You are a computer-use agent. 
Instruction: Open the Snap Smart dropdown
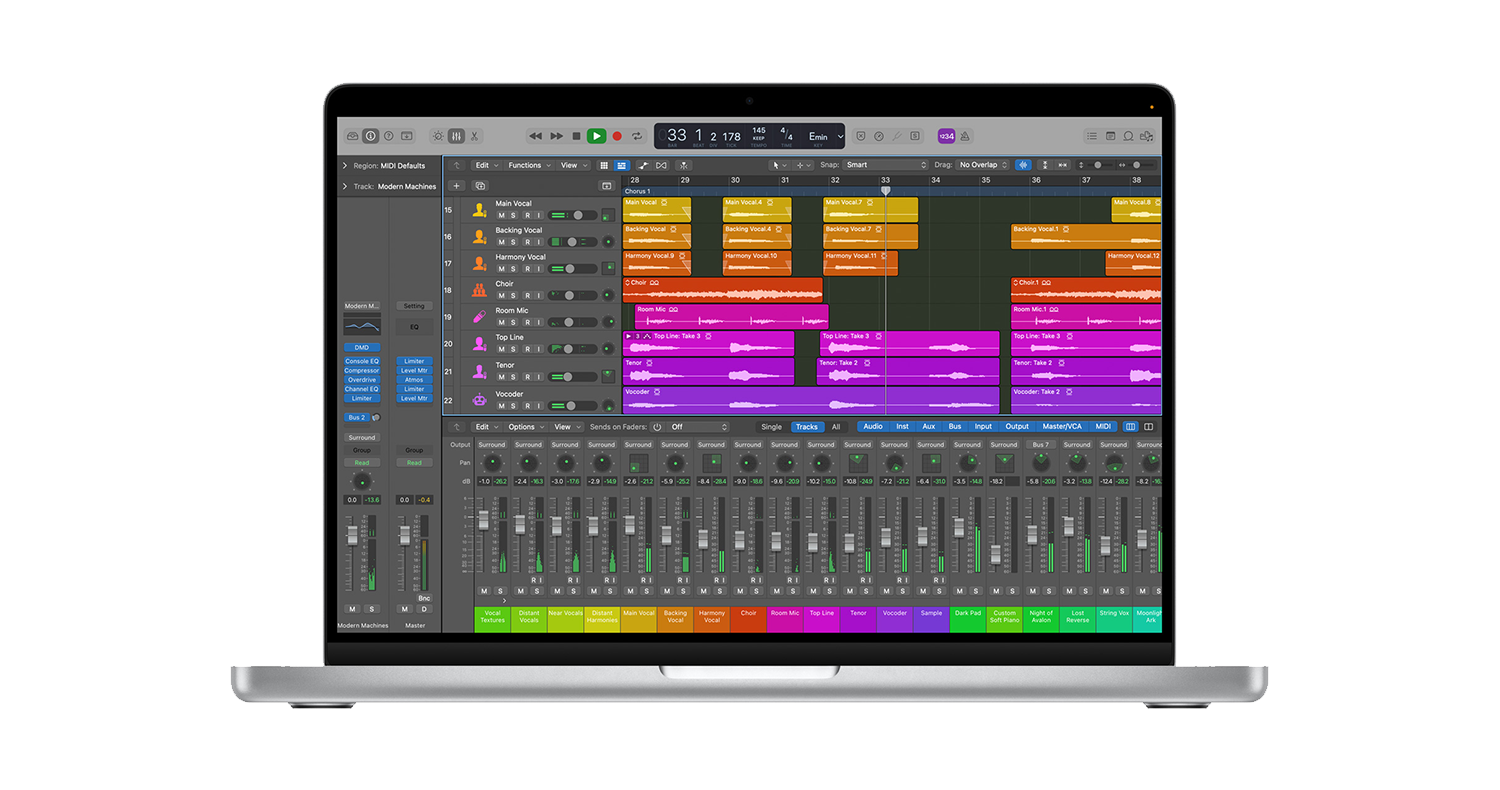887,165
